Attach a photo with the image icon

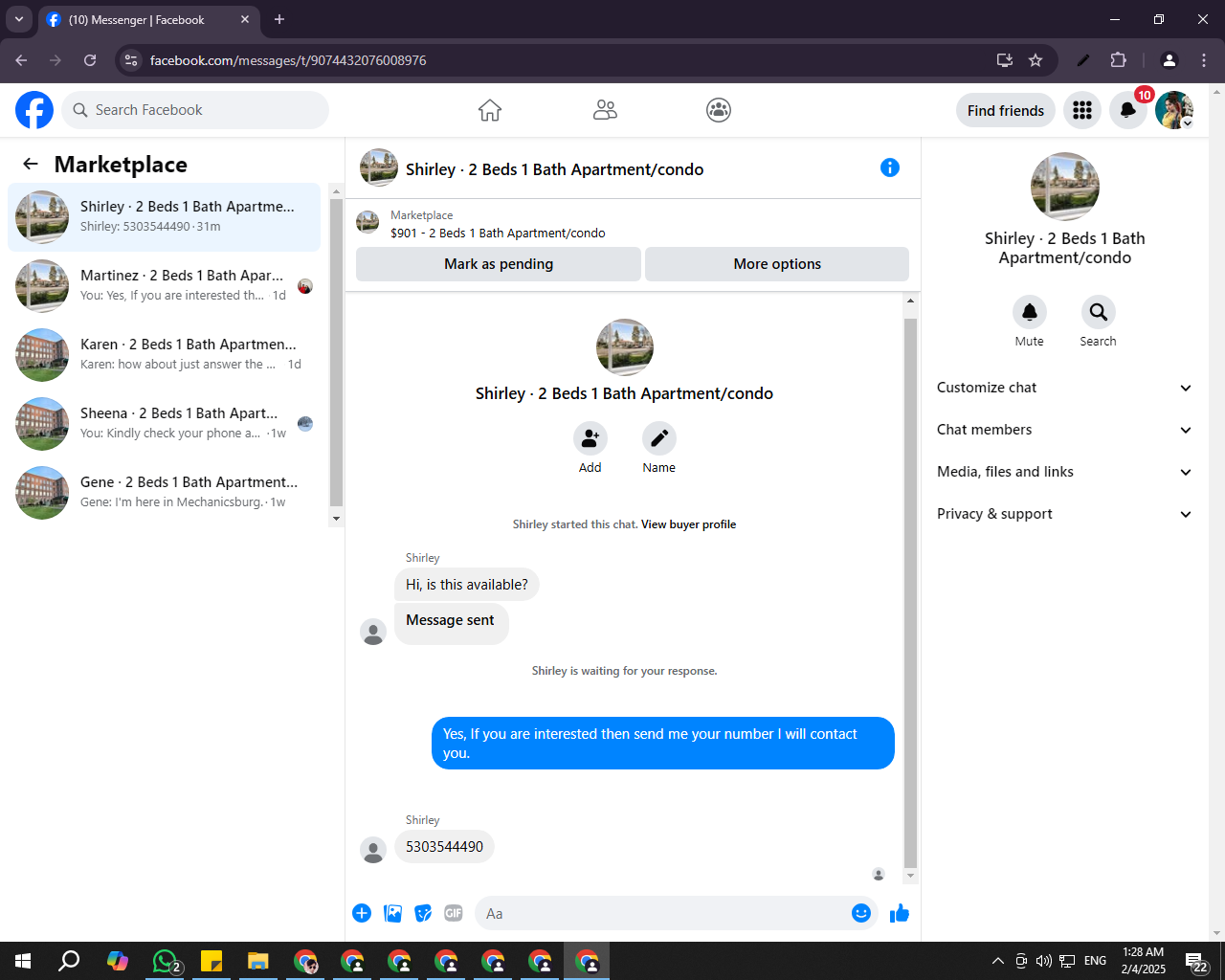click(x=392, y=913)
